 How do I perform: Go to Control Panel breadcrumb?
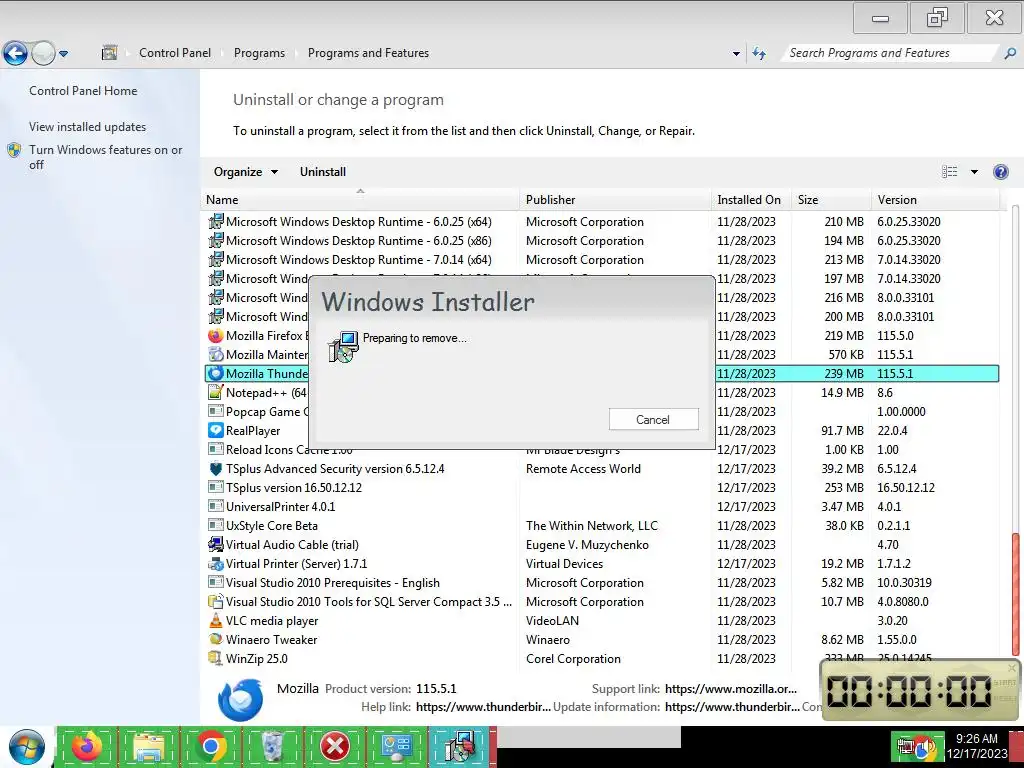coord(174,53)
